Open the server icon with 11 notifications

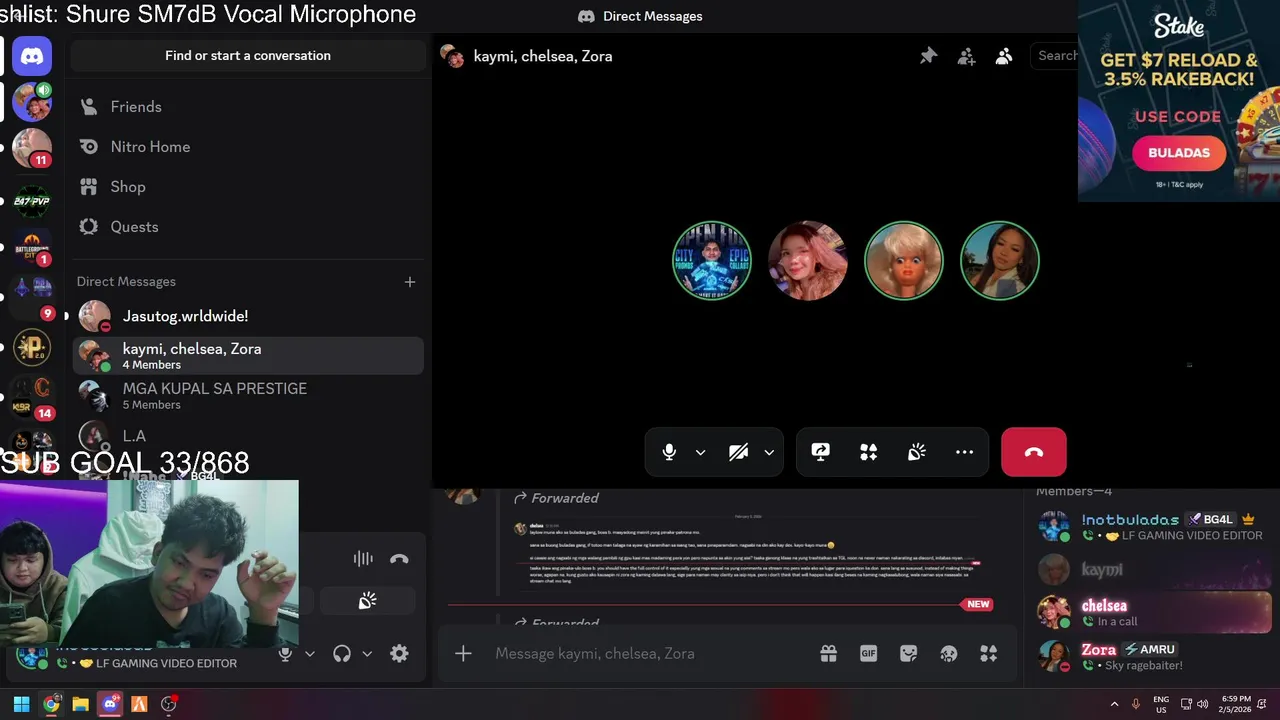32,148
